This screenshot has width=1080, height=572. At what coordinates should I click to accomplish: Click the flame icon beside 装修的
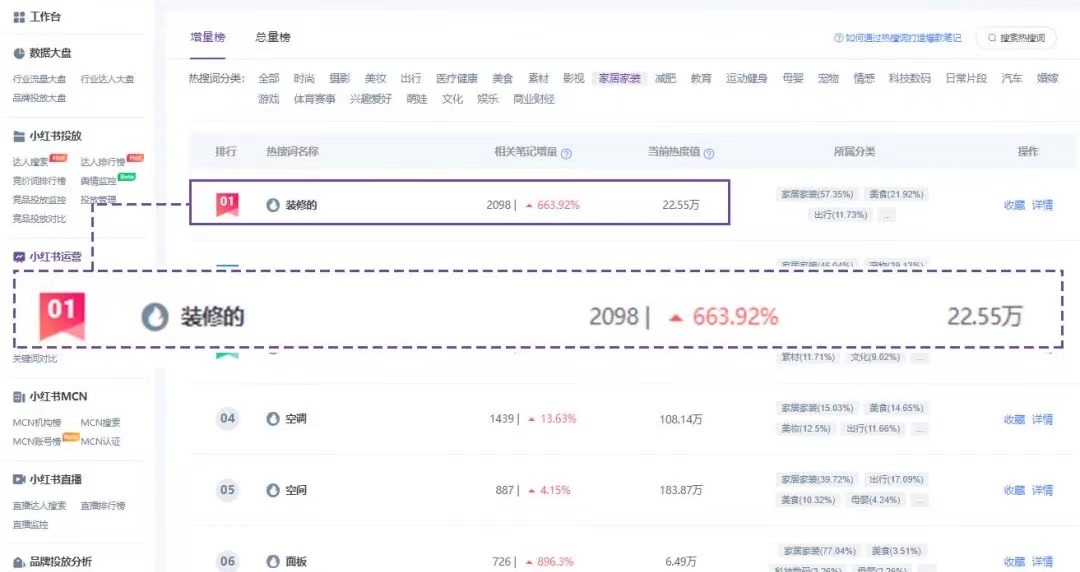(273, 205)
